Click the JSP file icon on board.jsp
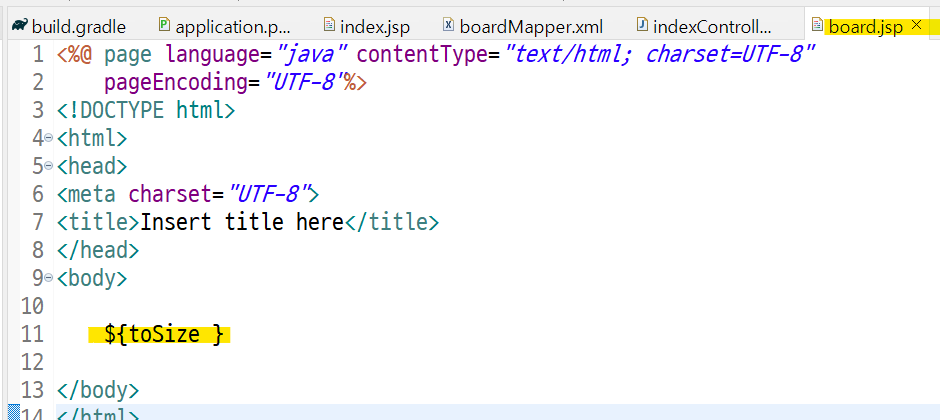The image size is (943, 420). pos(817,25)
